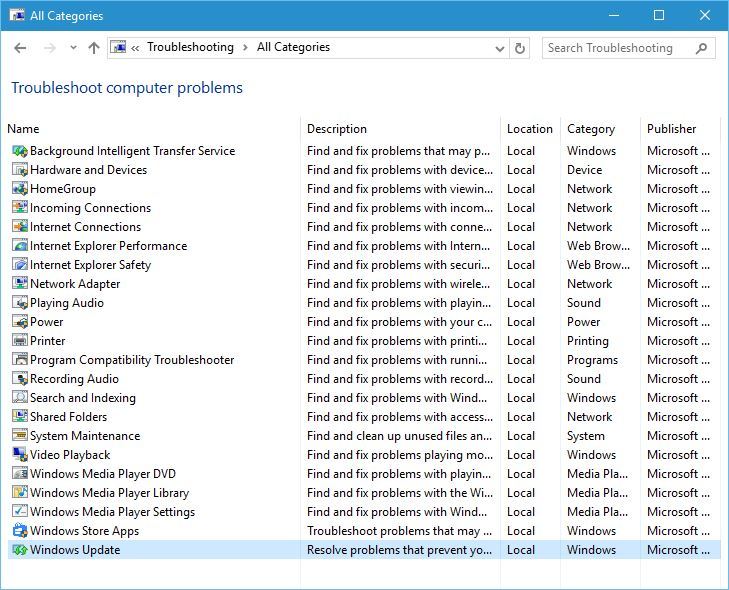The height and width of the screenshot is (590, 729).
Task: Click the Power category cell
Action: [x=583, y=322]
